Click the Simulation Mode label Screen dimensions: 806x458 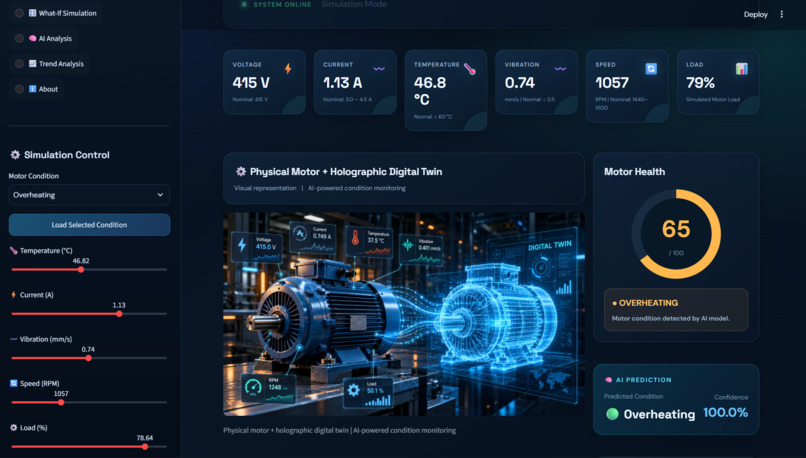[x=354, y=4]
